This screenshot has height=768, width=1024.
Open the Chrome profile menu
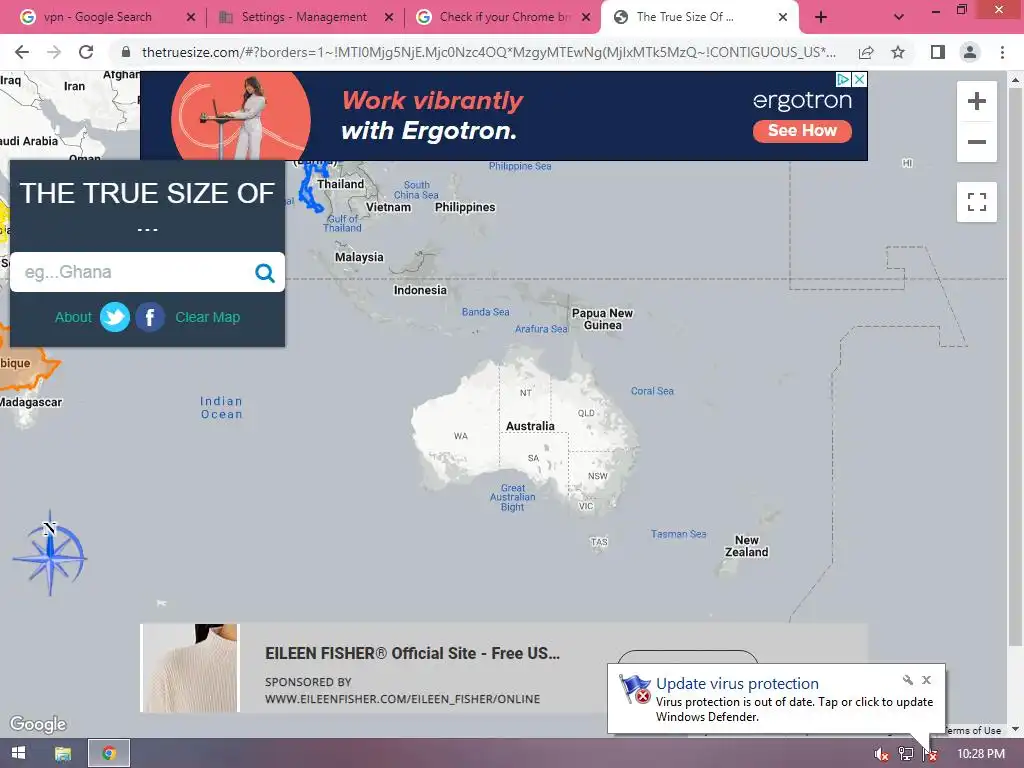tap(970, 52)
